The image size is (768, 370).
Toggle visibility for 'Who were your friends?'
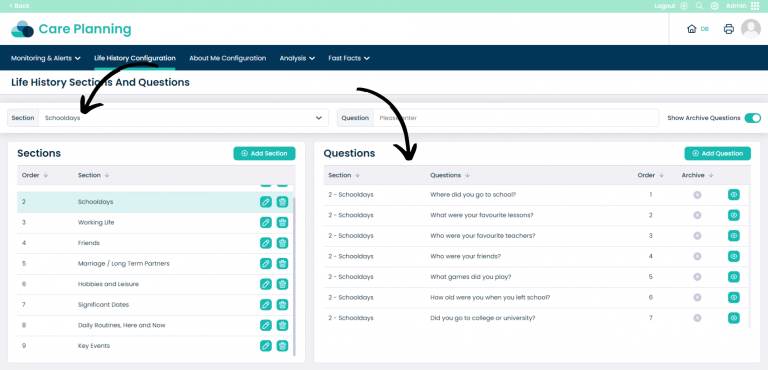coord(734,257)
